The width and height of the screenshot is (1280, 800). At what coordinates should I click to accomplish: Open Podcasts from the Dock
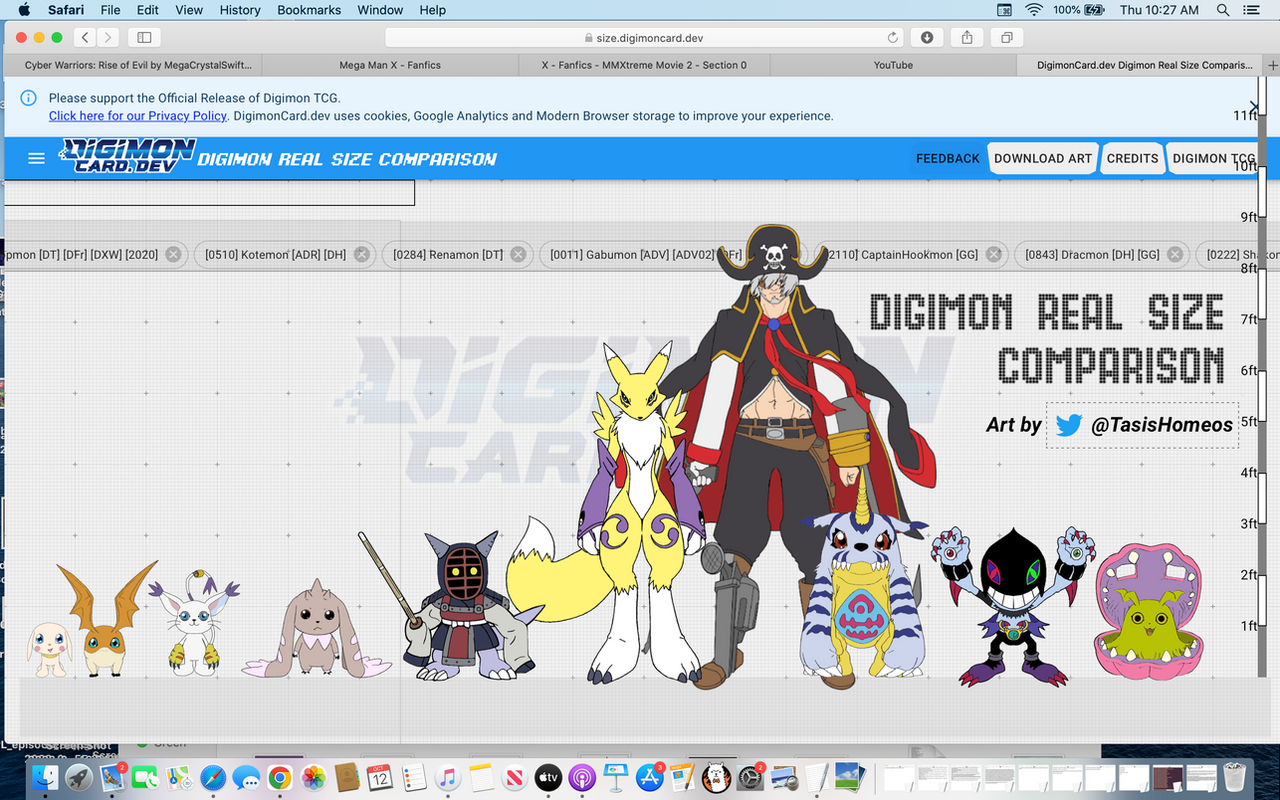click(x=582, y=777)
